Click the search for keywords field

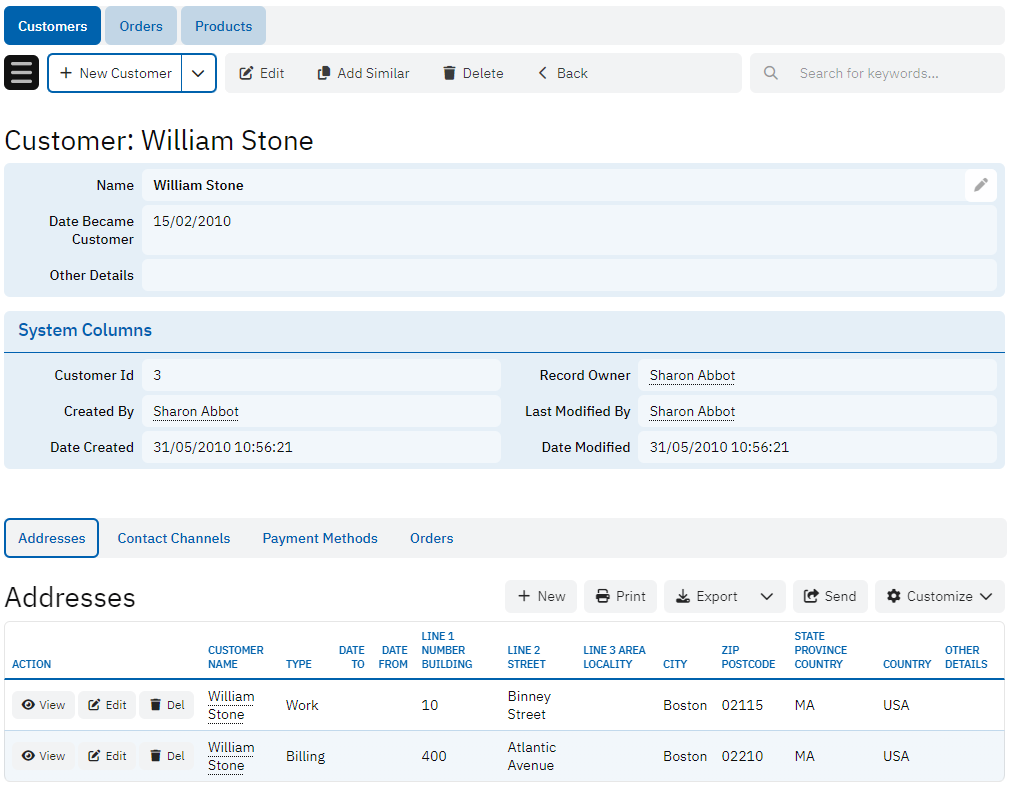tap(890, 73)
